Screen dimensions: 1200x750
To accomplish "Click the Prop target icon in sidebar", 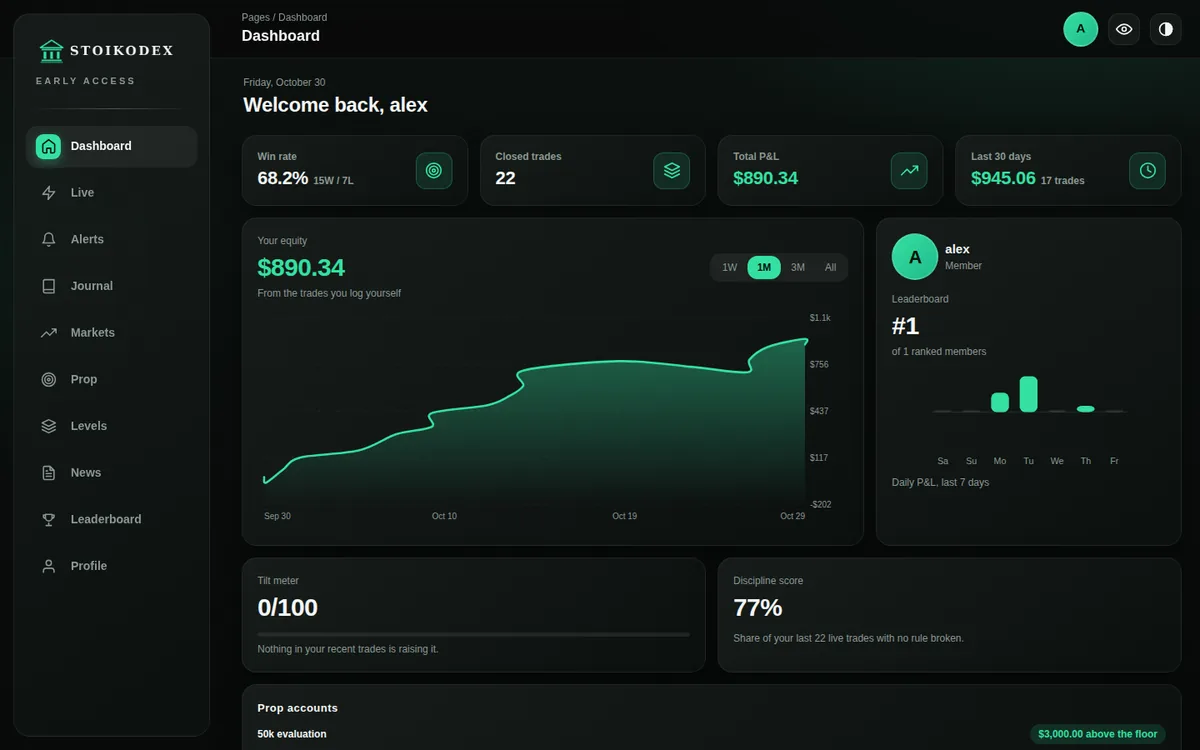I will click(49, 379).
